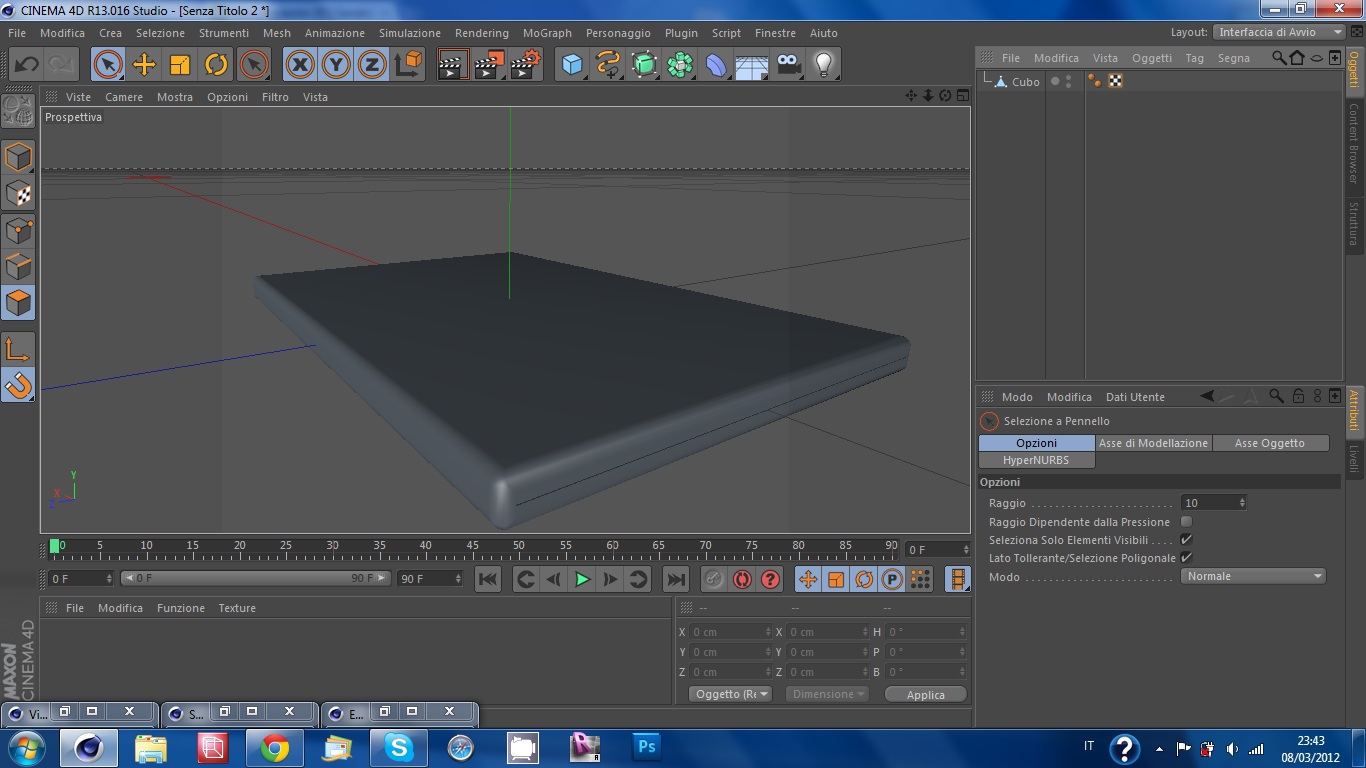
Task: Select the Scale tool
Action: point(180,65)
